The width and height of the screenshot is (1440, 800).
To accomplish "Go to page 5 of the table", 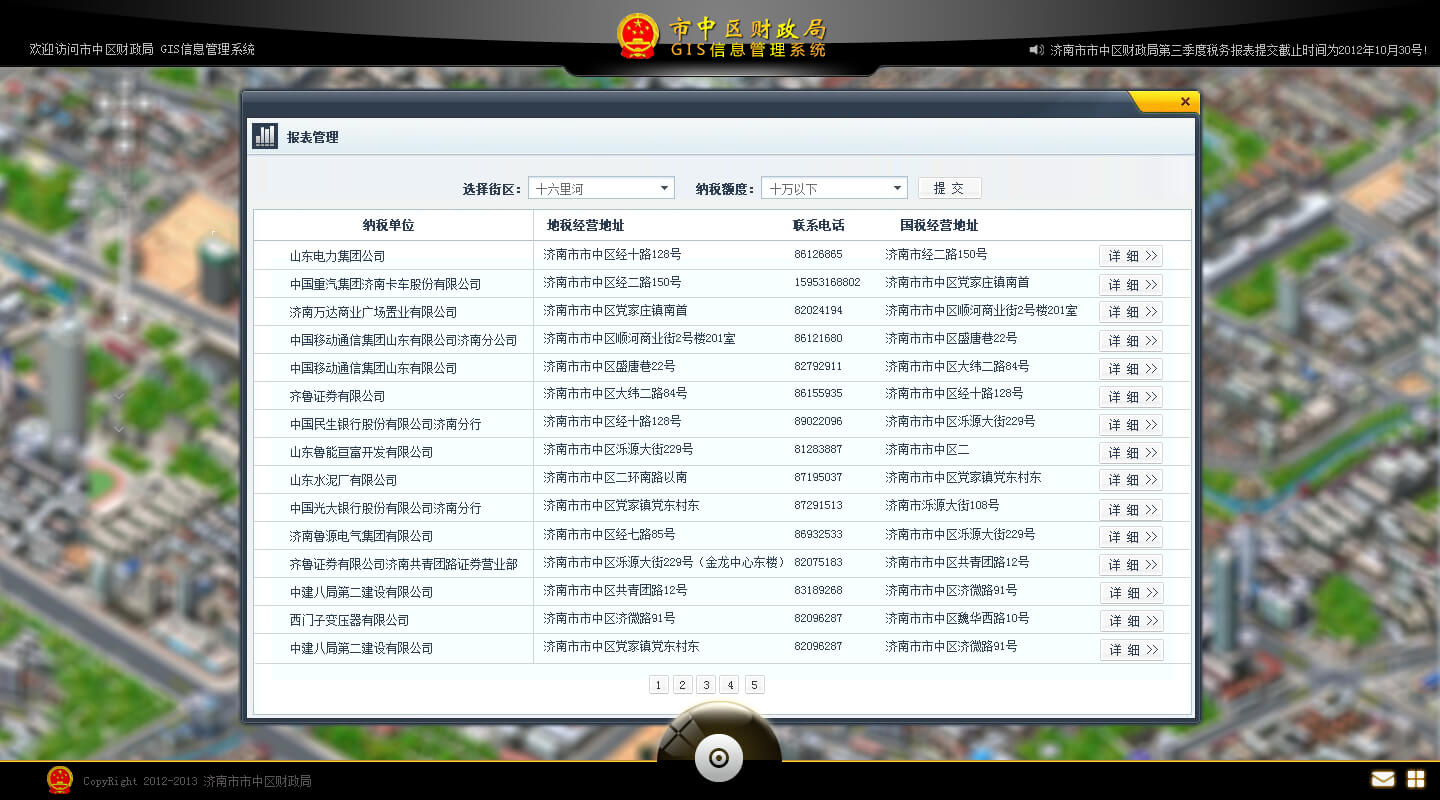I will pyautogui.click(x=755, y=685).
